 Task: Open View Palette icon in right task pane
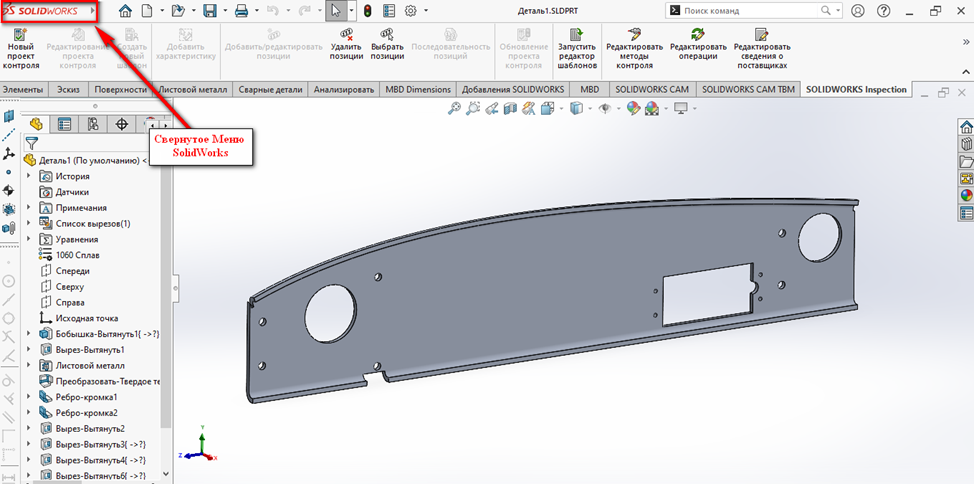tap(966, 179)
